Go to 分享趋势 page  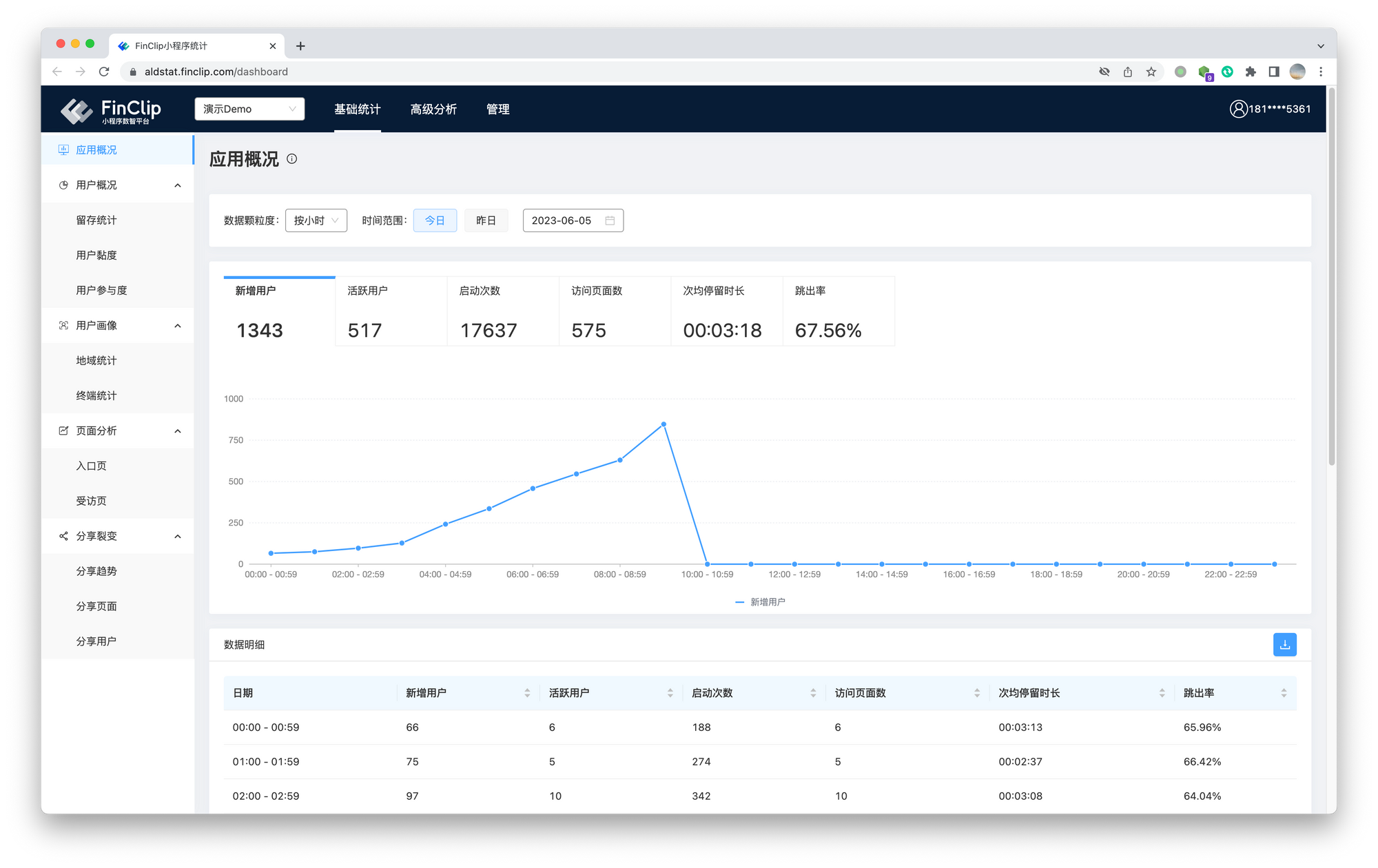point(96,571)
